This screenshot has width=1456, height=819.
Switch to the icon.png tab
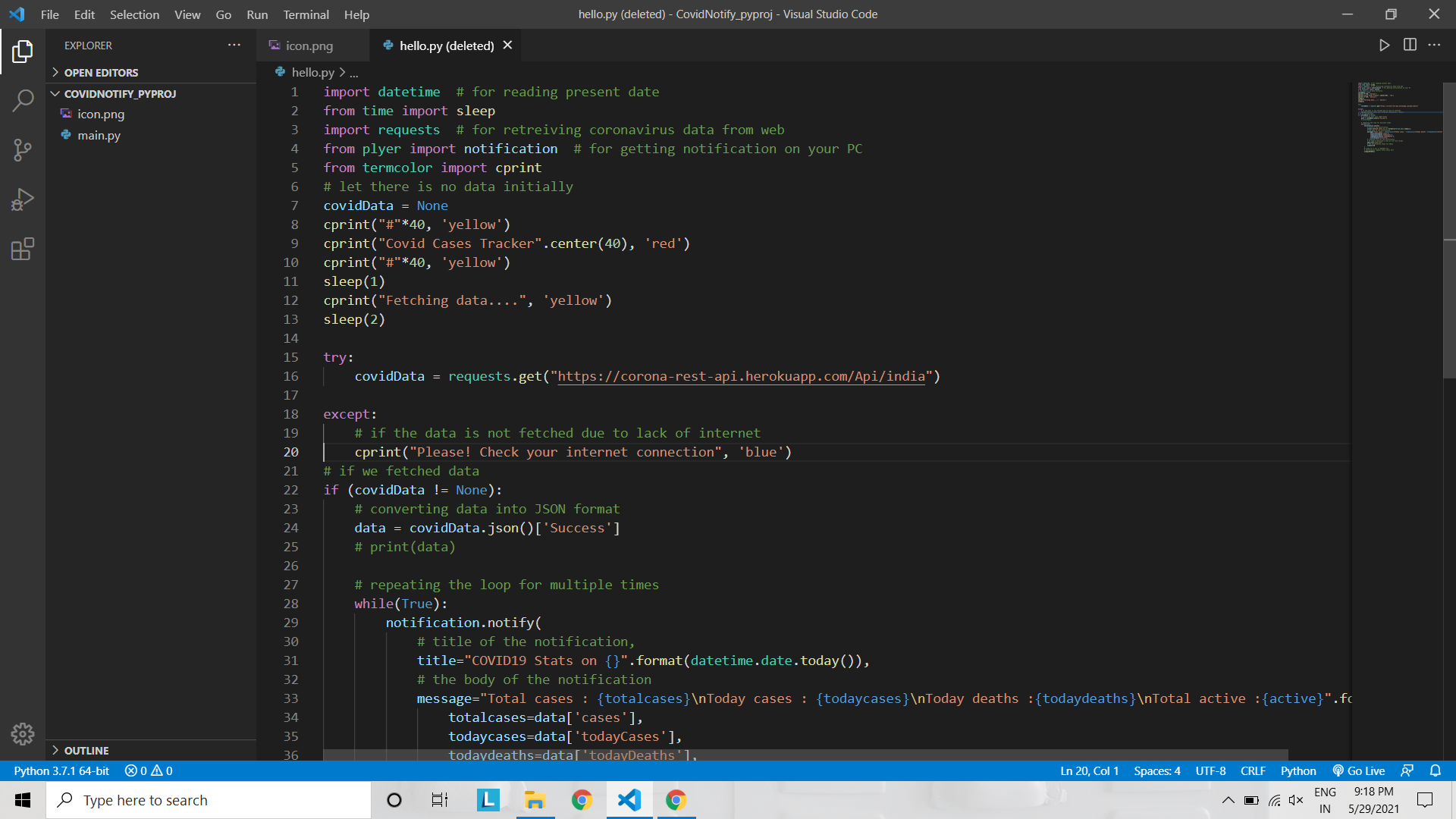(x=309, y=45)
